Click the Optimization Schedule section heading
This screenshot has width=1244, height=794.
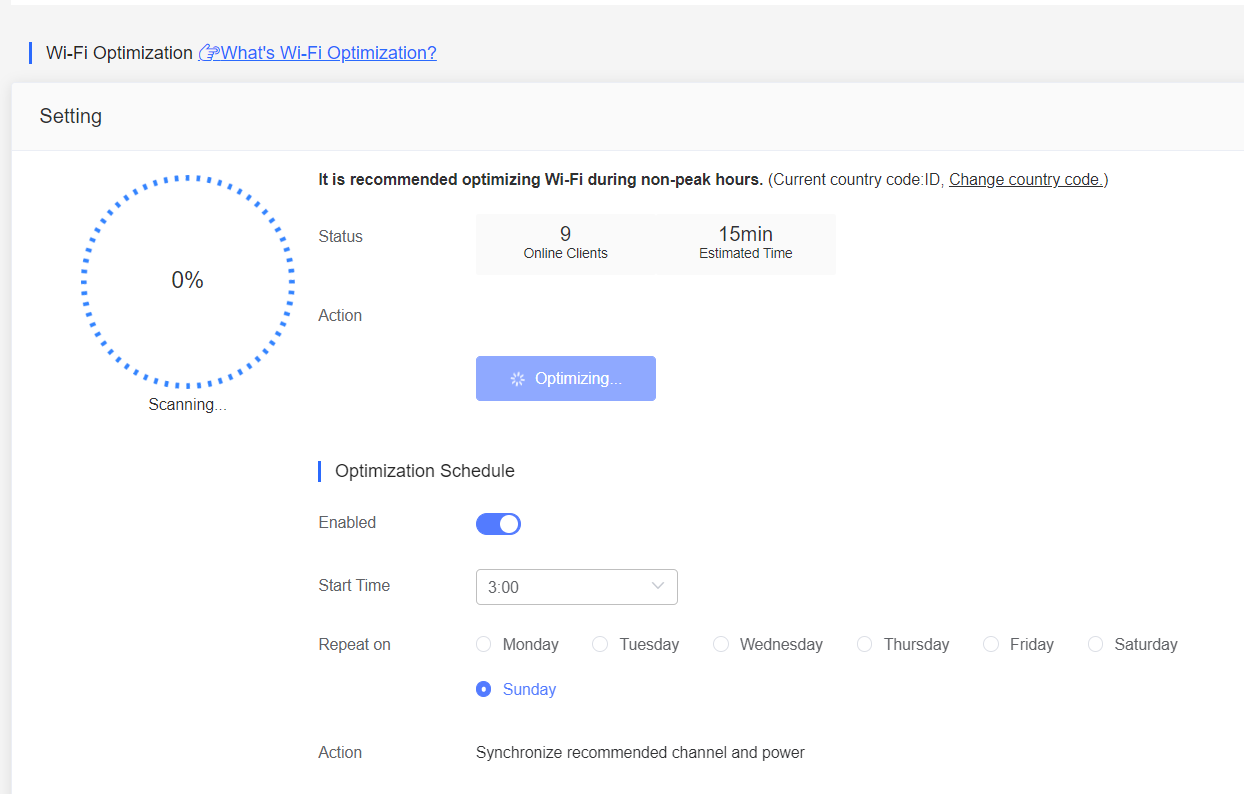[x=424, y=471]
